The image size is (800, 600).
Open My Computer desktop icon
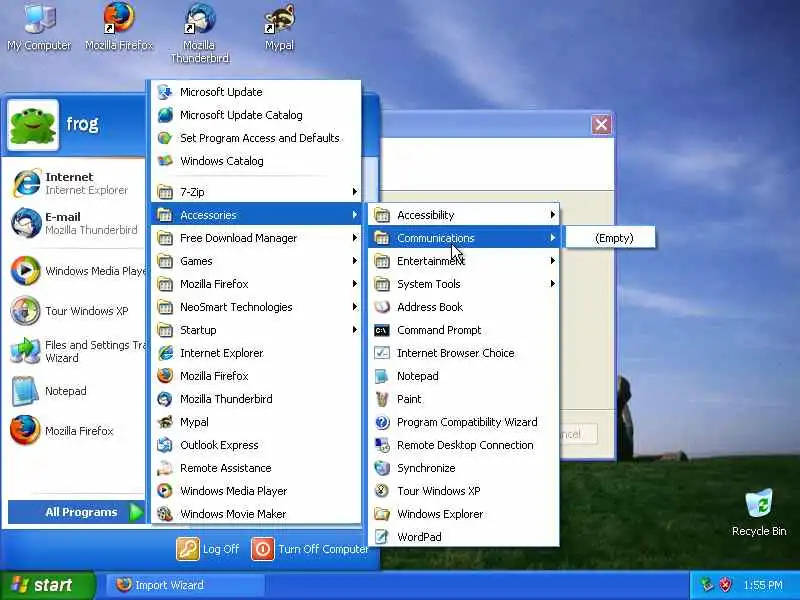pyautogui.click(x=40, y=27)
